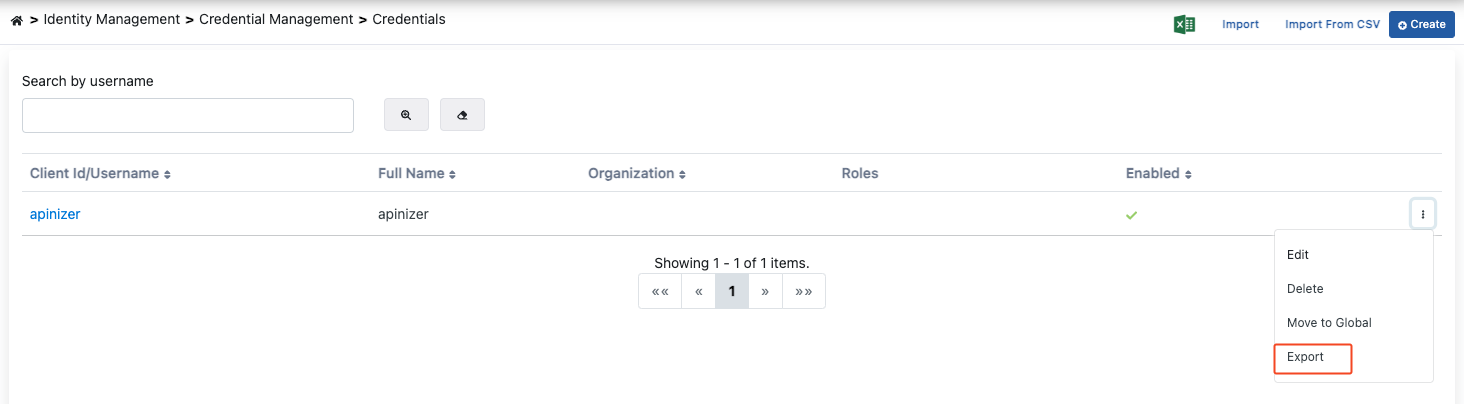Click the Create button
Screen dimensions: 1464x404
tap(1421, 24)
